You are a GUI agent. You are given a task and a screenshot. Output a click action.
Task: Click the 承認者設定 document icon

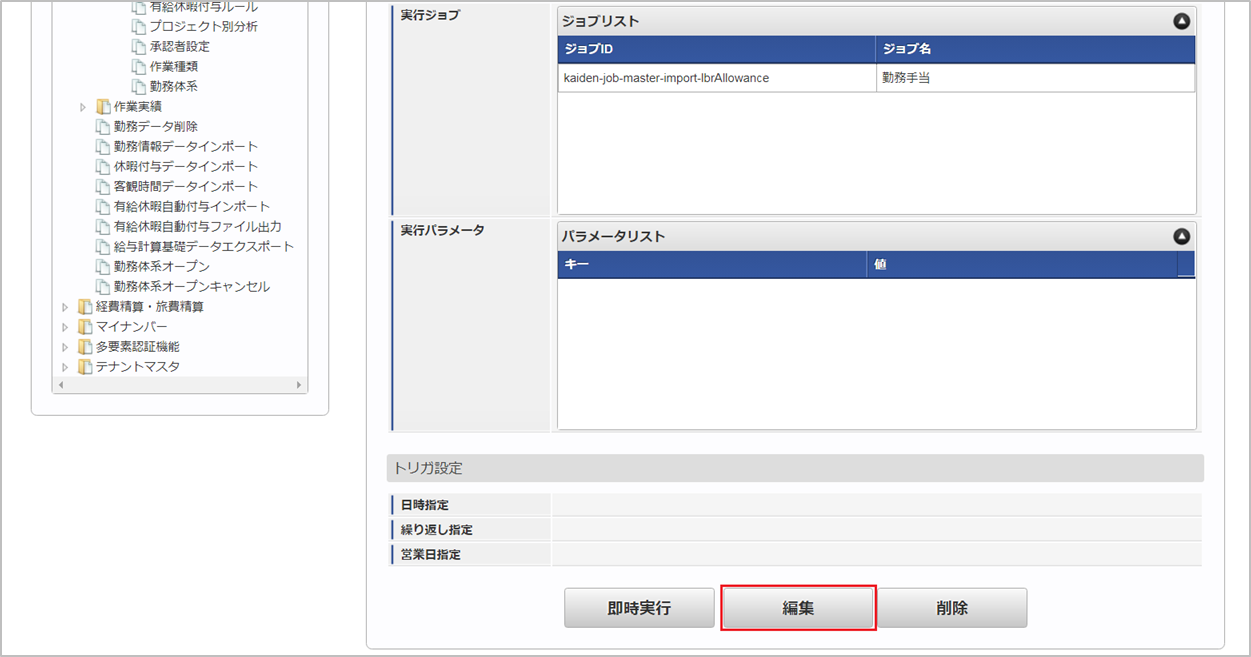point(139,47)
